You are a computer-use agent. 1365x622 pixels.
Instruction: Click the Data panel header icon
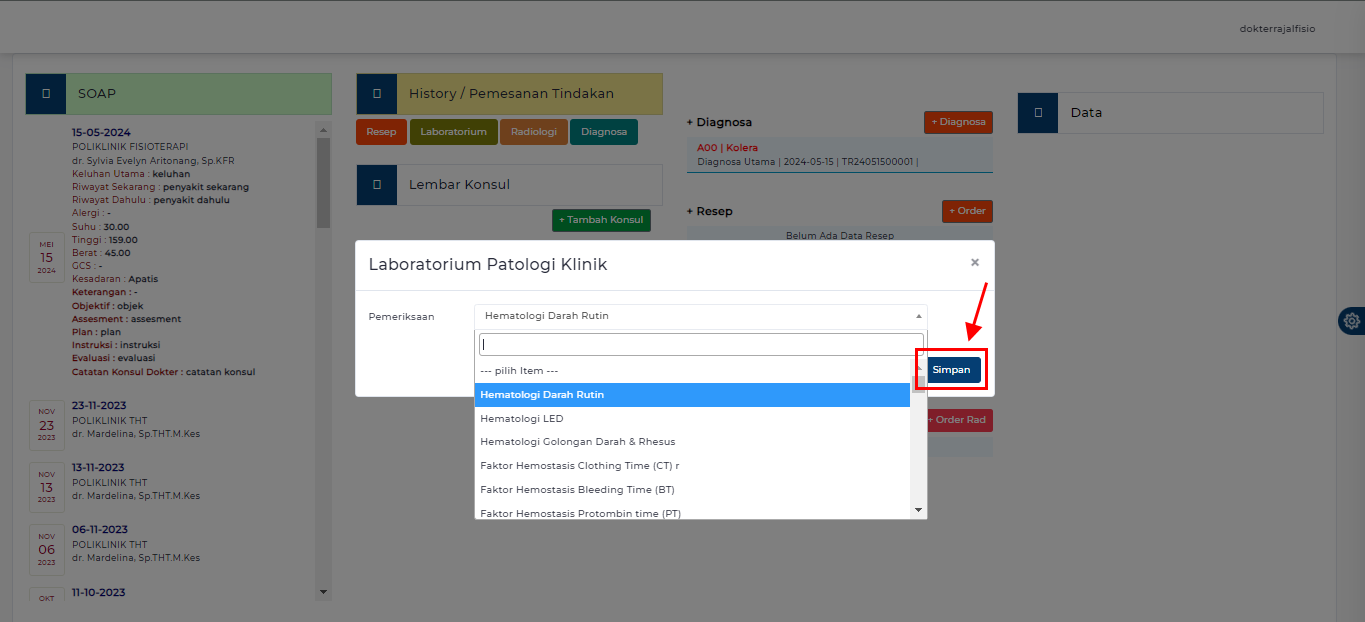tap(1038, 113)
